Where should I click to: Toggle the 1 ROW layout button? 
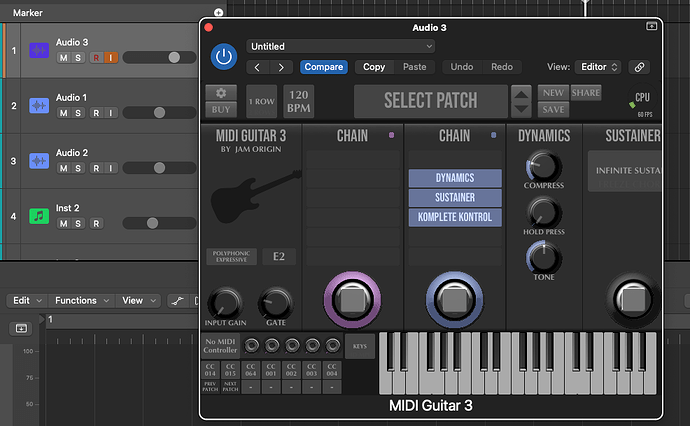pos(261,101)
